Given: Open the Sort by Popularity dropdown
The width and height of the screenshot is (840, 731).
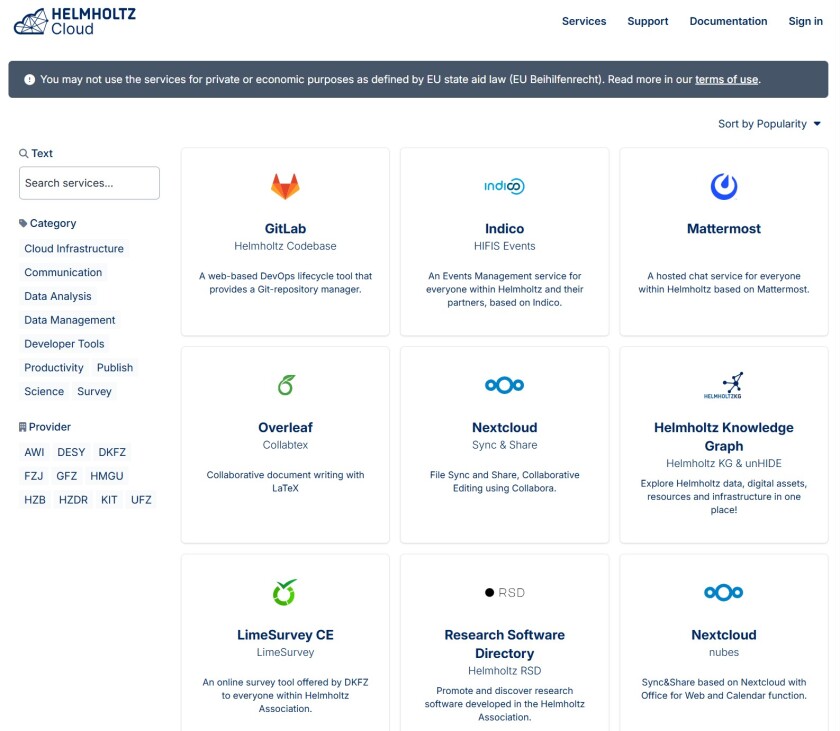Looking at the screenshot, I should pos(769,124).
